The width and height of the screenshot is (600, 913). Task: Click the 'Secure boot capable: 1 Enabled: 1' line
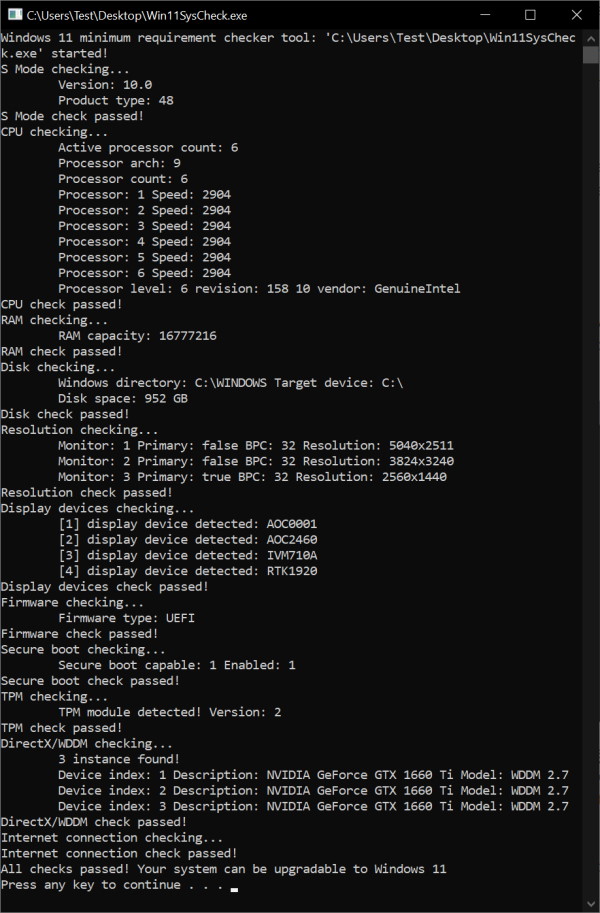pos(177,665)
